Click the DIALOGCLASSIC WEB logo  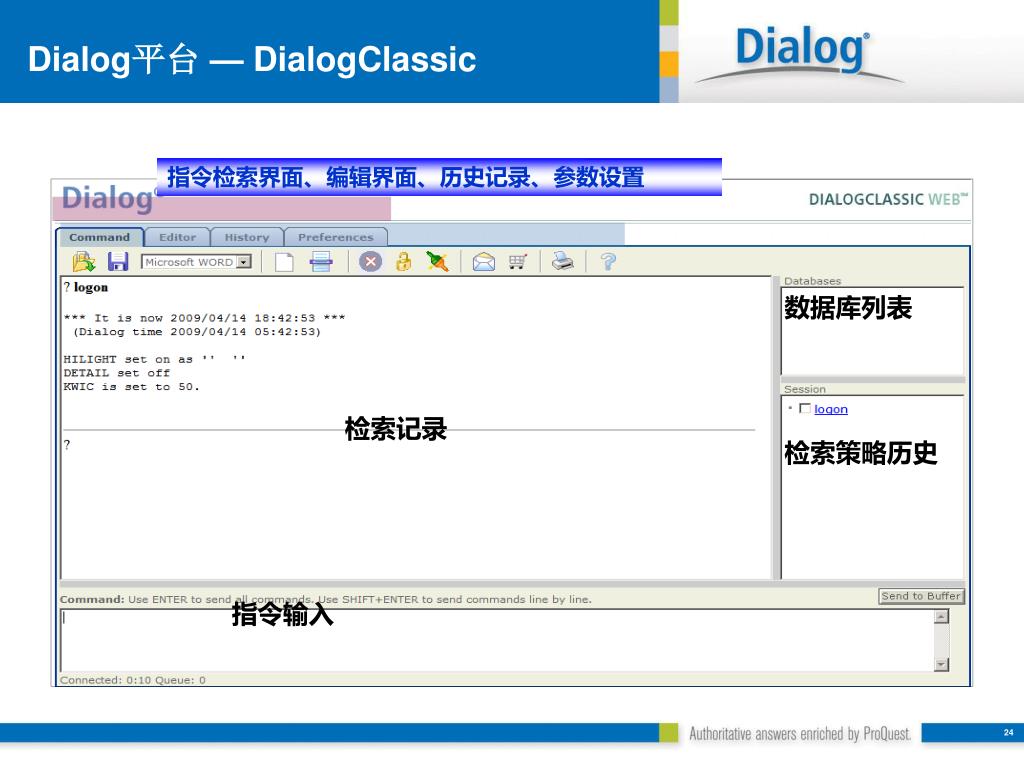coord(888,199)
